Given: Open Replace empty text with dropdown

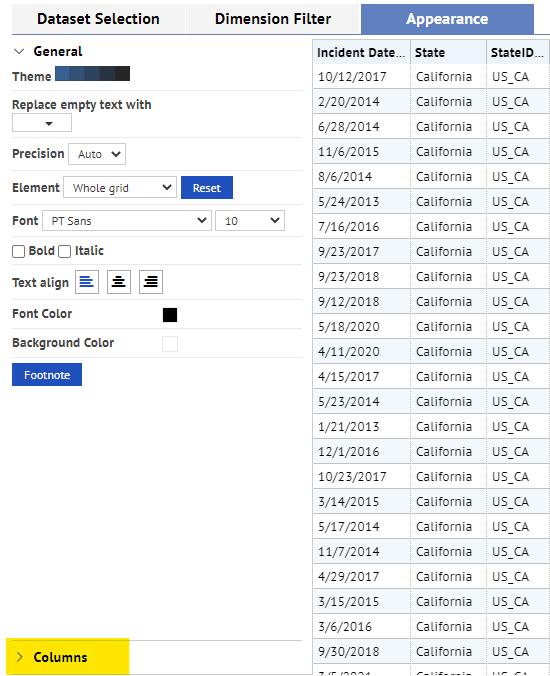Looking at the screenshot, I should (42, 123).
